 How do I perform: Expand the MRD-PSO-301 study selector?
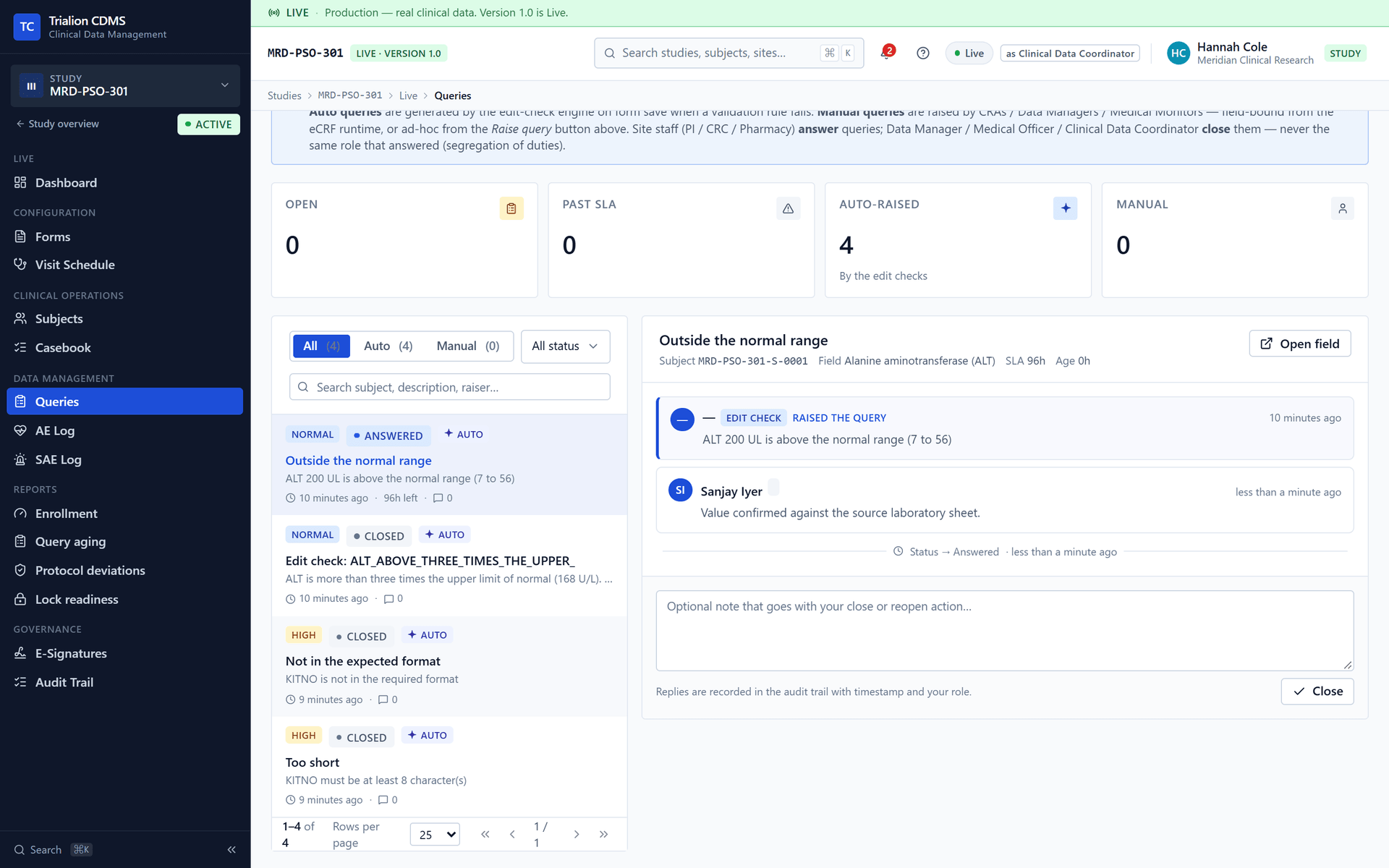point(125,85)
